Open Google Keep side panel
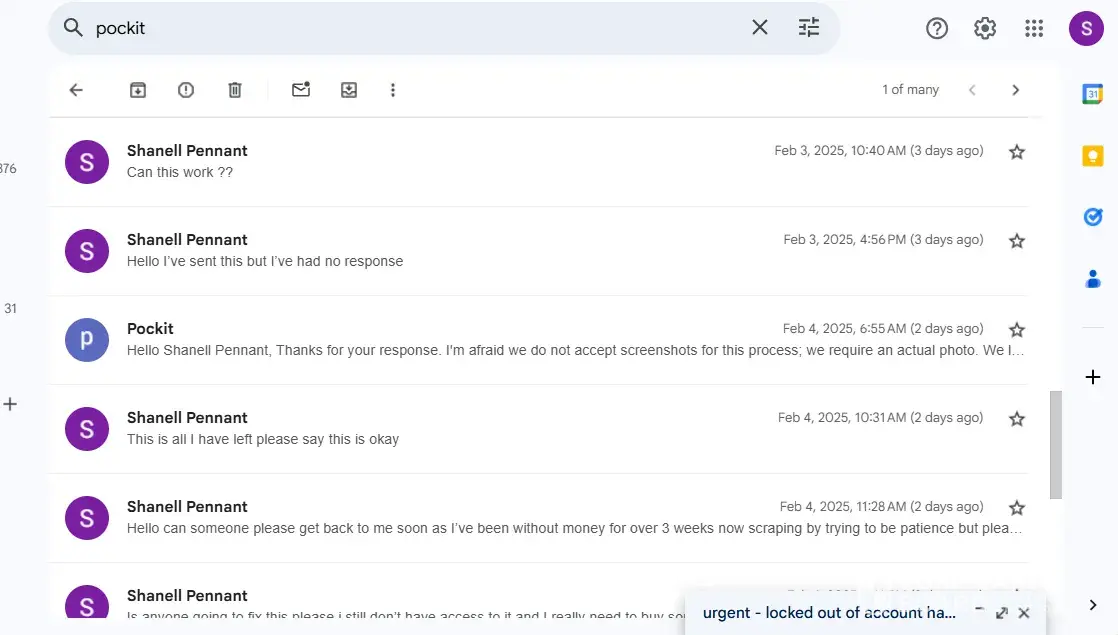This screenshot has width=1118, height=635. pyautogui.click(x=1092, y=156)
